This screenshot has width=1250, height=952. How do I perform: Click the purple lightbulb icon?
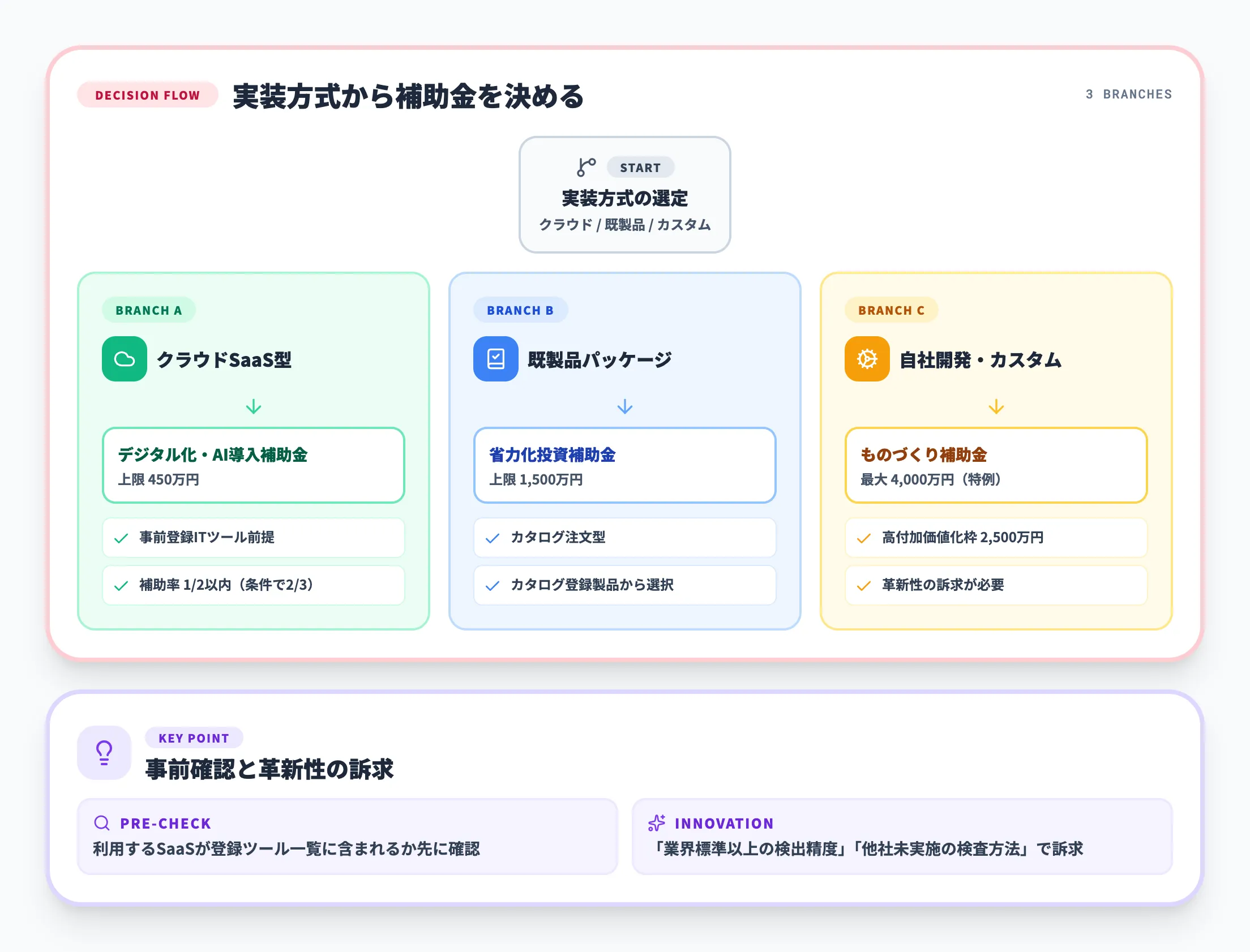point(104,753)
